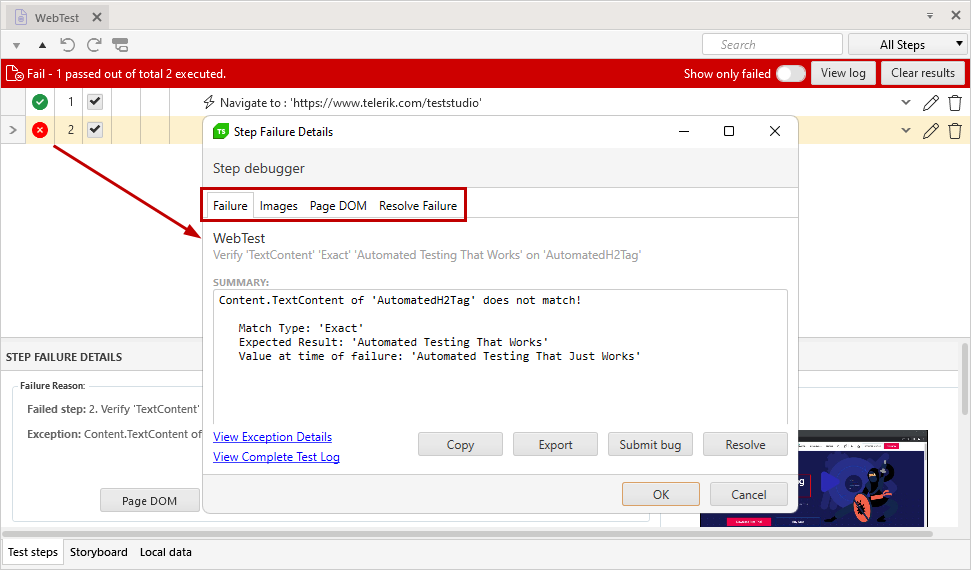Uncheck the step 2 enabled checkbox

click(x=95, y=129)
